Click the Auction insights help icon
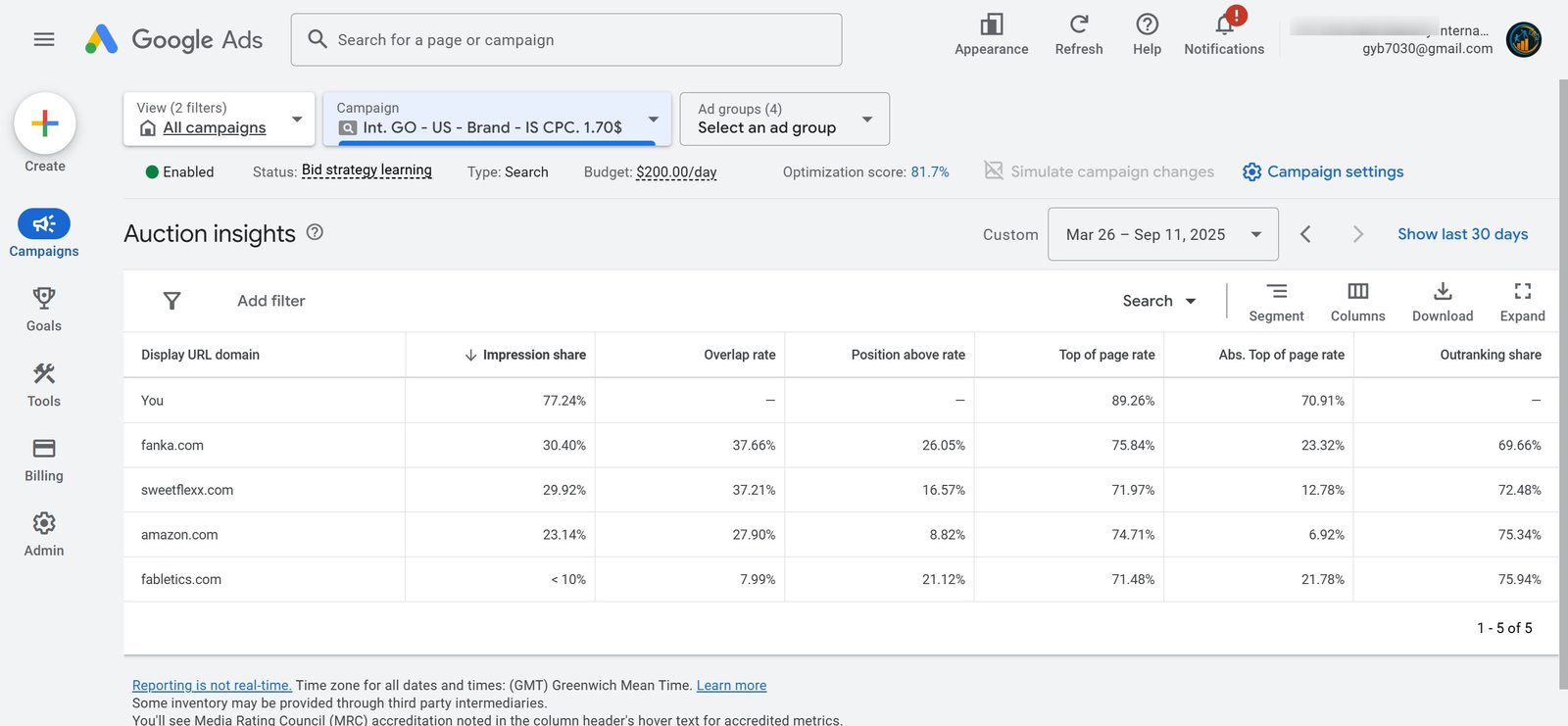Screen dimensions: 1568x726 coord(315,232)
